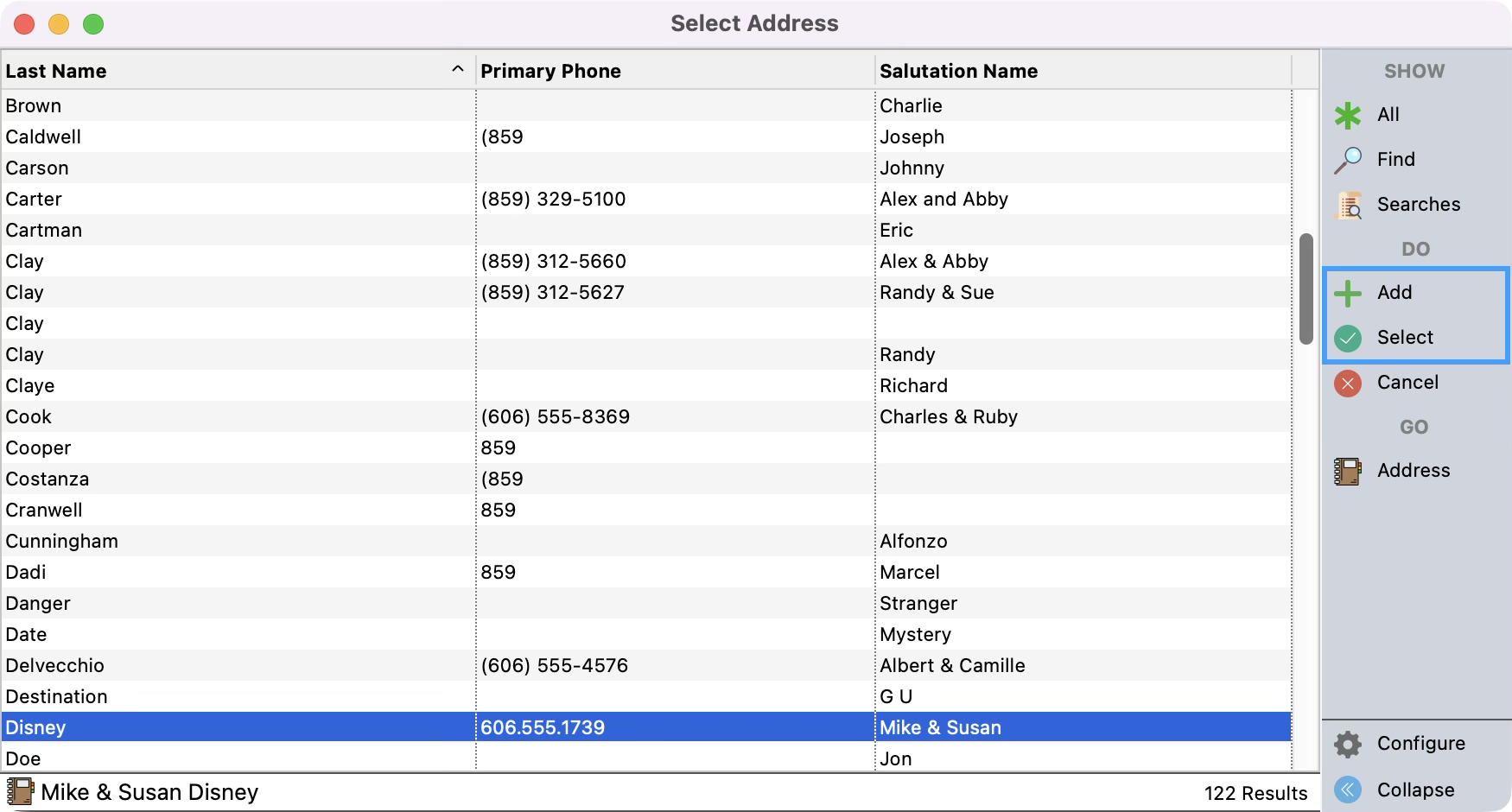
Task: Select the Cunningham row
Action: tap(646, 541)
